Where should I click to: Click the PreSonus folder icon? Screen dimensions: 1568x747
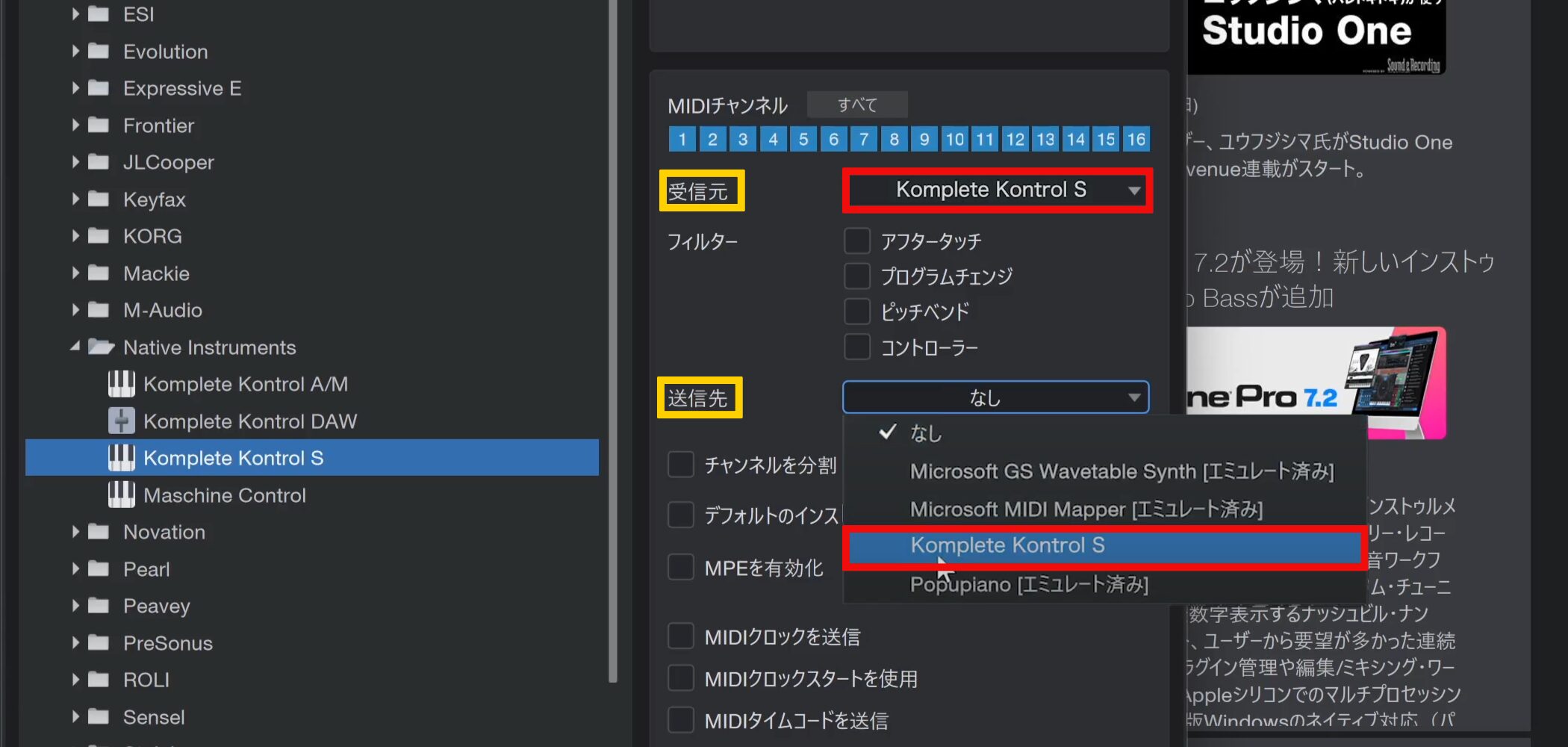(99, 642)
